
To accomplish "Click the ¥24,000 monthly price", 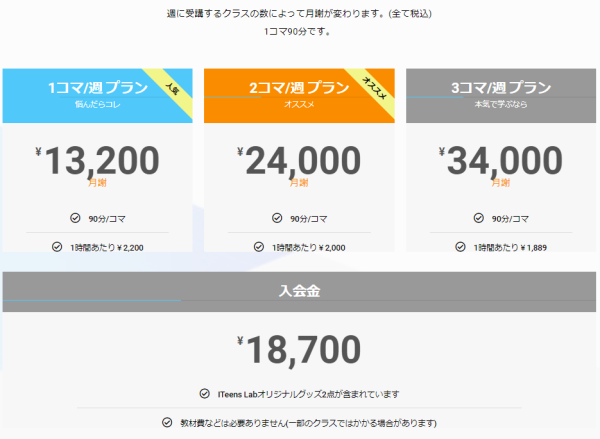I will [299, 161].
